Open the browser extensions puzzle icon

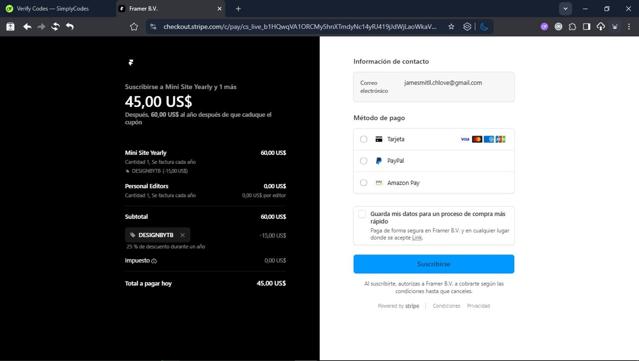click(572, 26)
